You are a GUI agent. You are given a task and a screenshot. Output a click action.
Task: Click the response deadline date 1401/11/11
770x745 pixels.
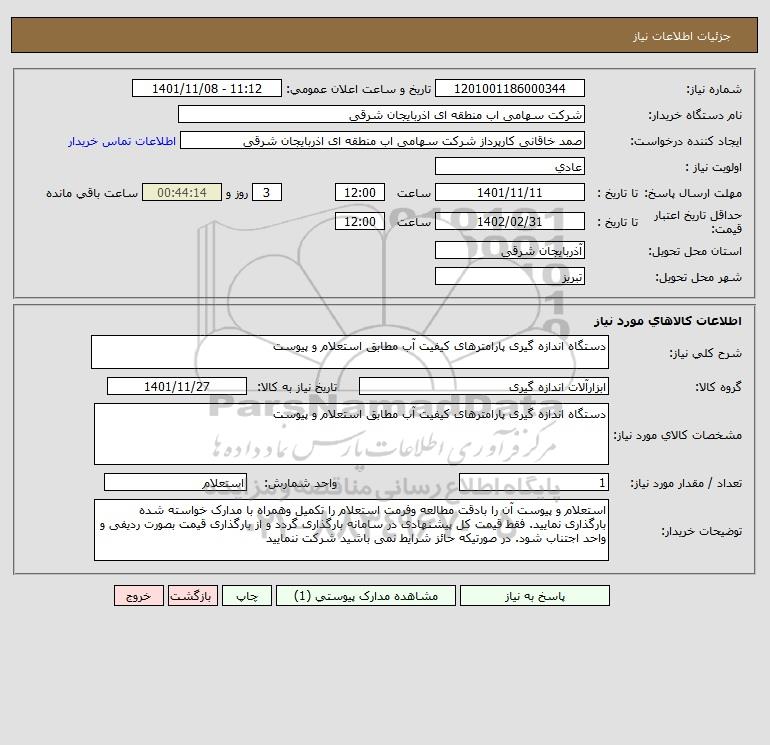click(x=510, y=193)
